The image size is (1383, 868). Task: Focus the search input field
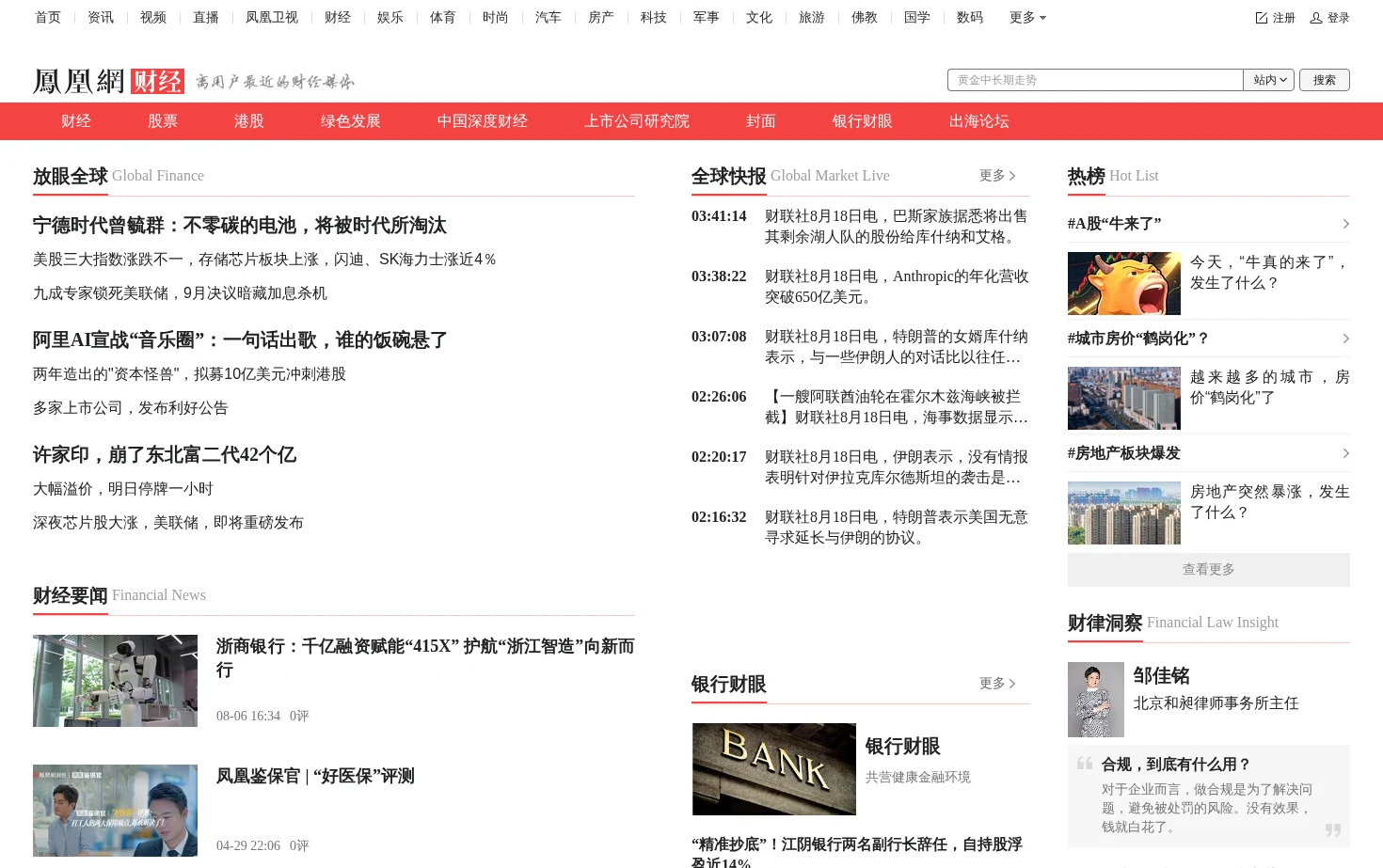[1095, 80]
